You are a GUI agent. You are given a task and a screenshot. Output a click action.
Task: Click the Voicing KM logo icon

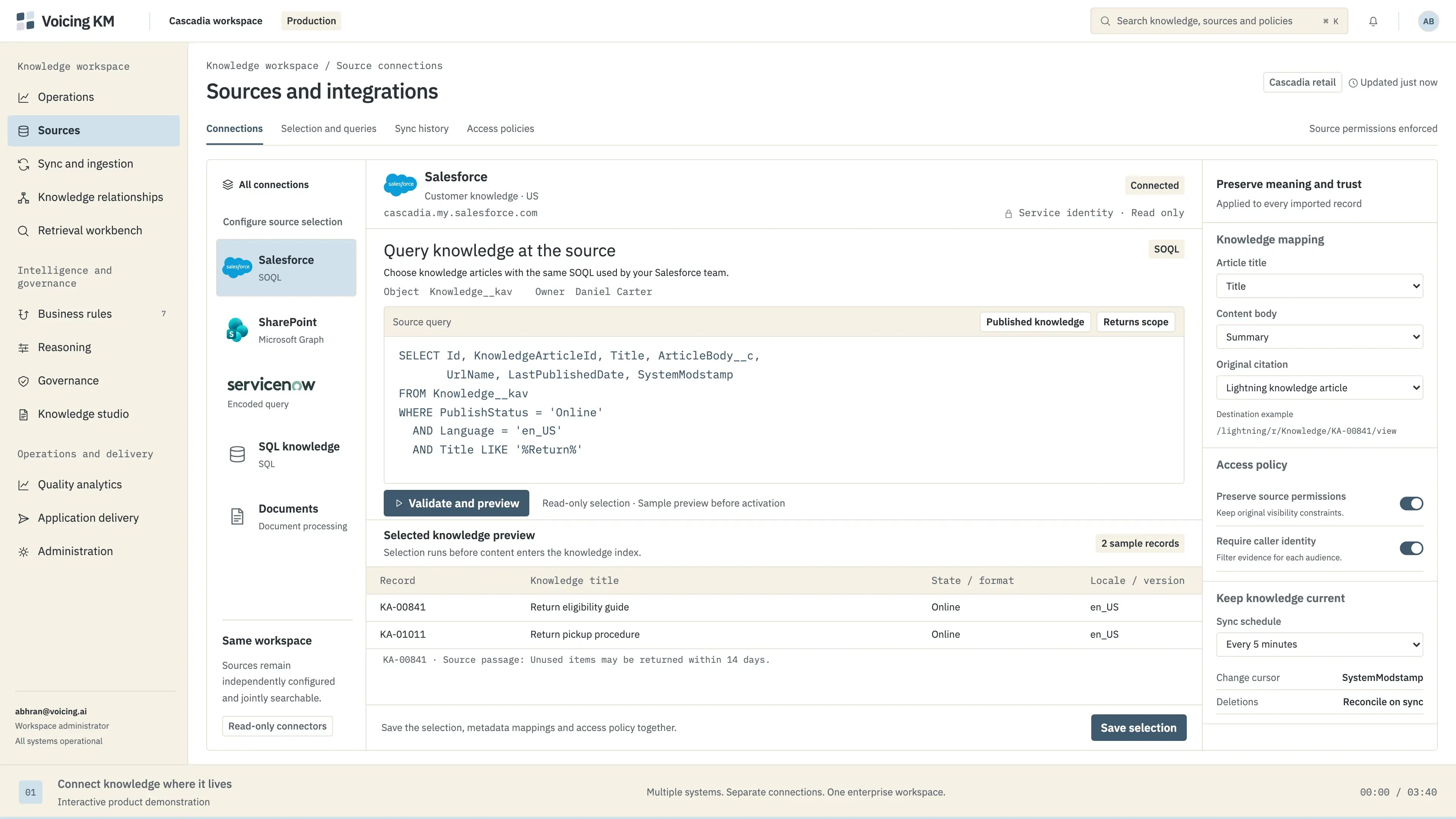tap(25, 21)
